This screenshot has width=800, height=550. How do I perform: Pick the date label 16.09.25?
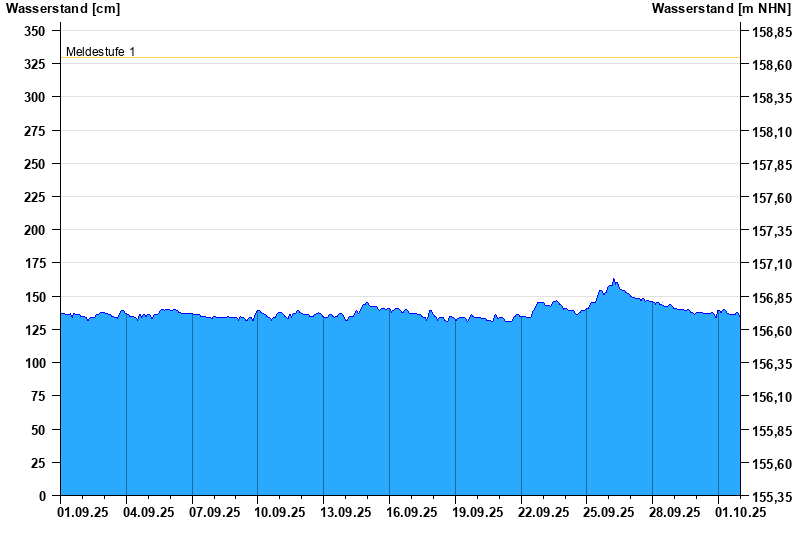tap(412, 512)
